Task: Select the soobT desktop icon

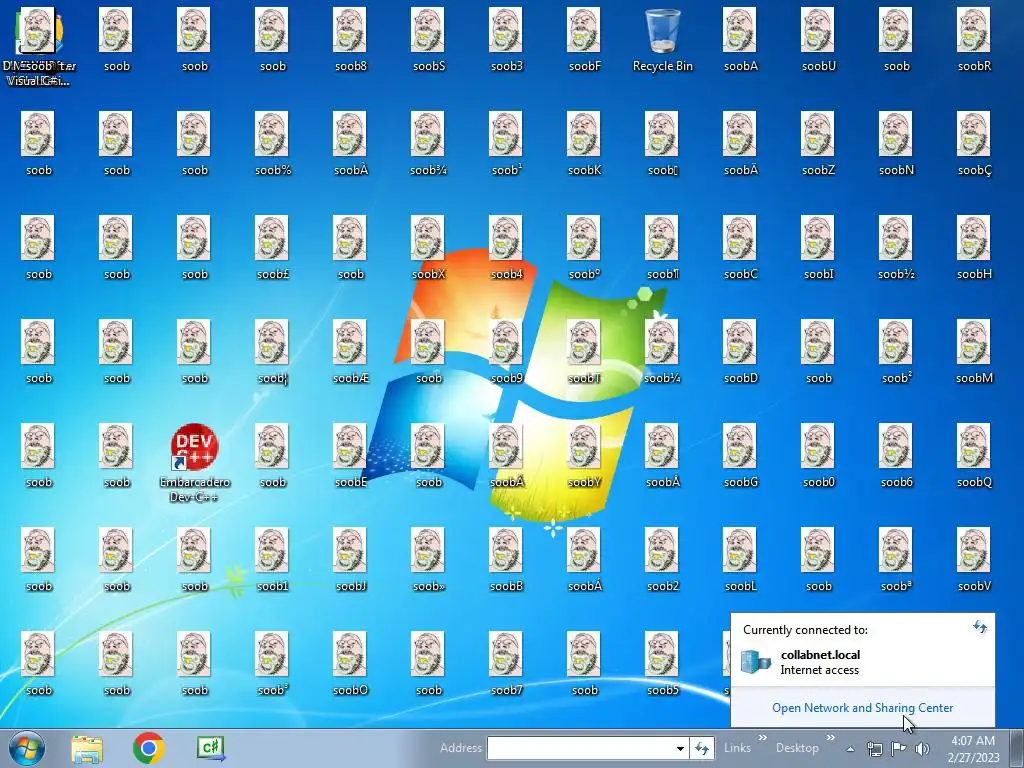Action: [x=584, y=352]
